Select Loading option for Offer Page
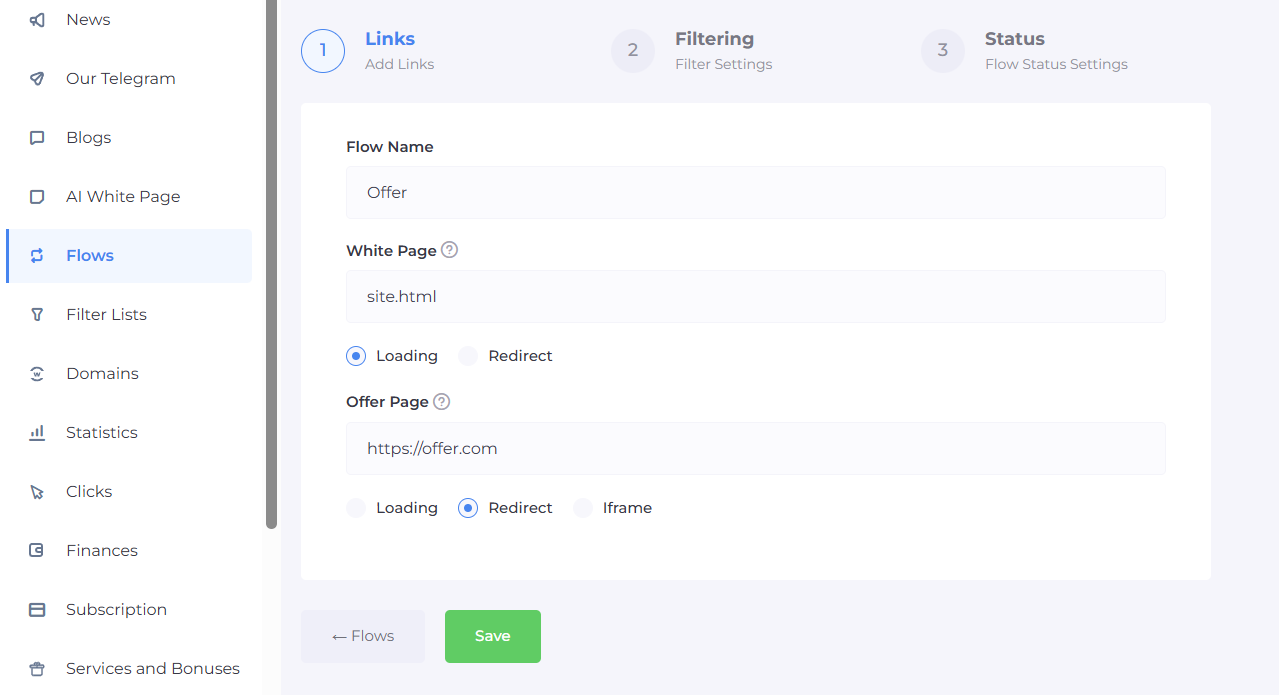 pyautogui.click(x=356, y=508)
